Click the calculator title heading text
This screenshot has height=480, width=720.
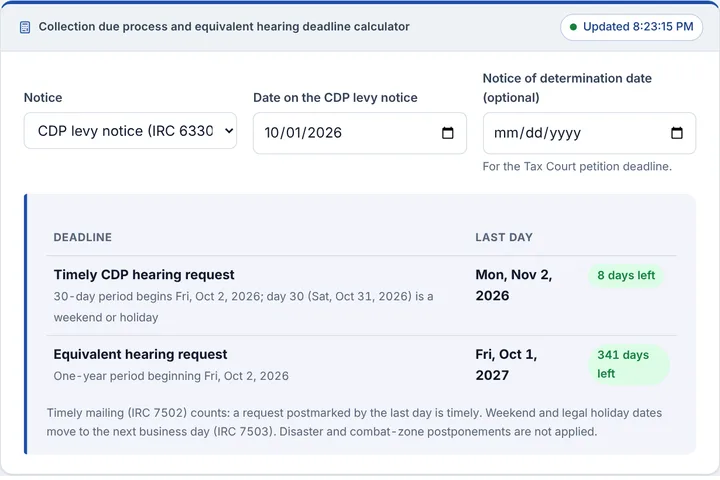(224, 27)
